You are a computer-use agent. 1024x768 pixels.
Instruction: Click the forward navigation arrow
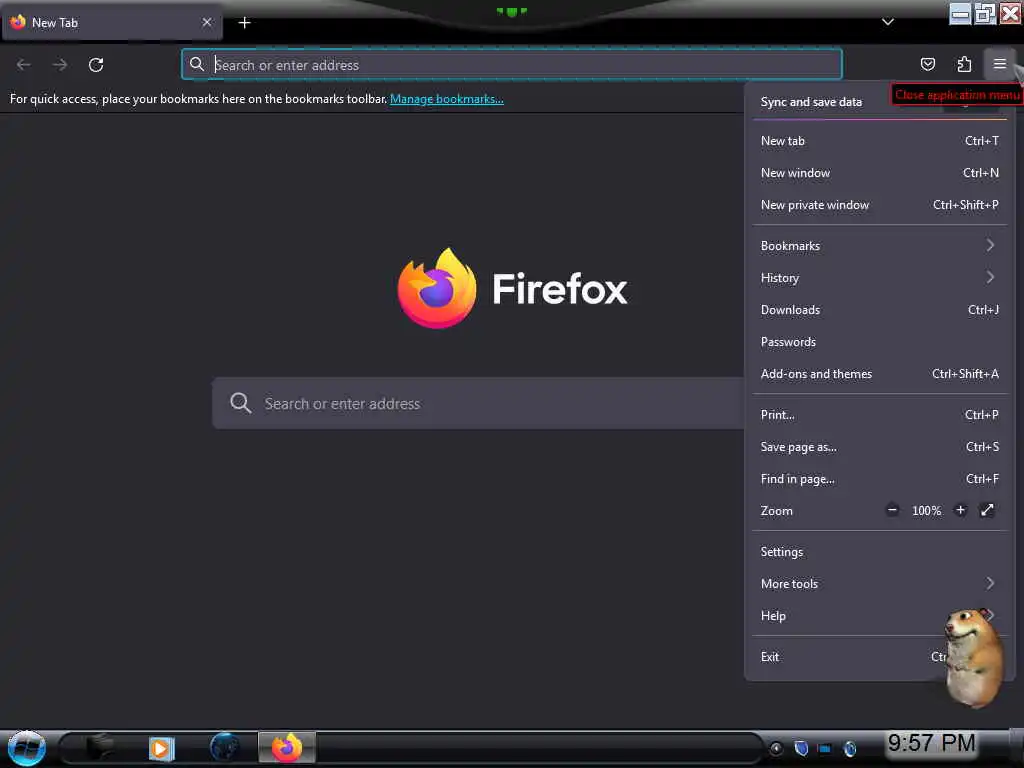pyautogui.click(x=60, y=65)
